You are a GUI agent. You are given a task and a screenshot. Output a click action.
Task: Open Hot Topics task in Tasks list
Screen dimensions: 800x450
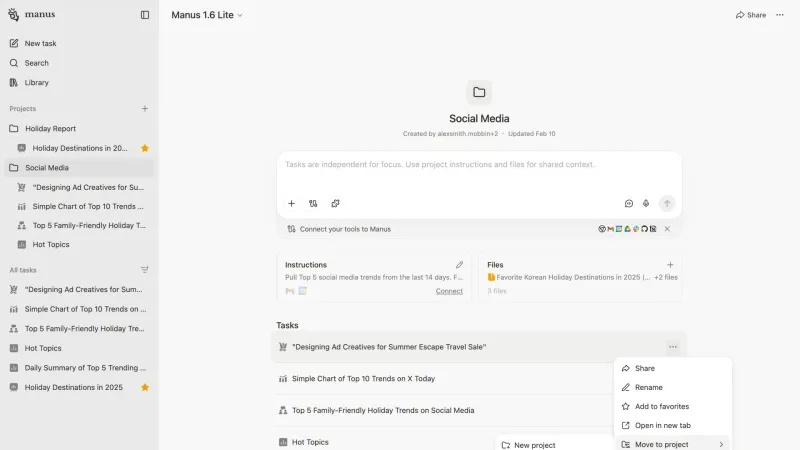(x=310, y=442)
